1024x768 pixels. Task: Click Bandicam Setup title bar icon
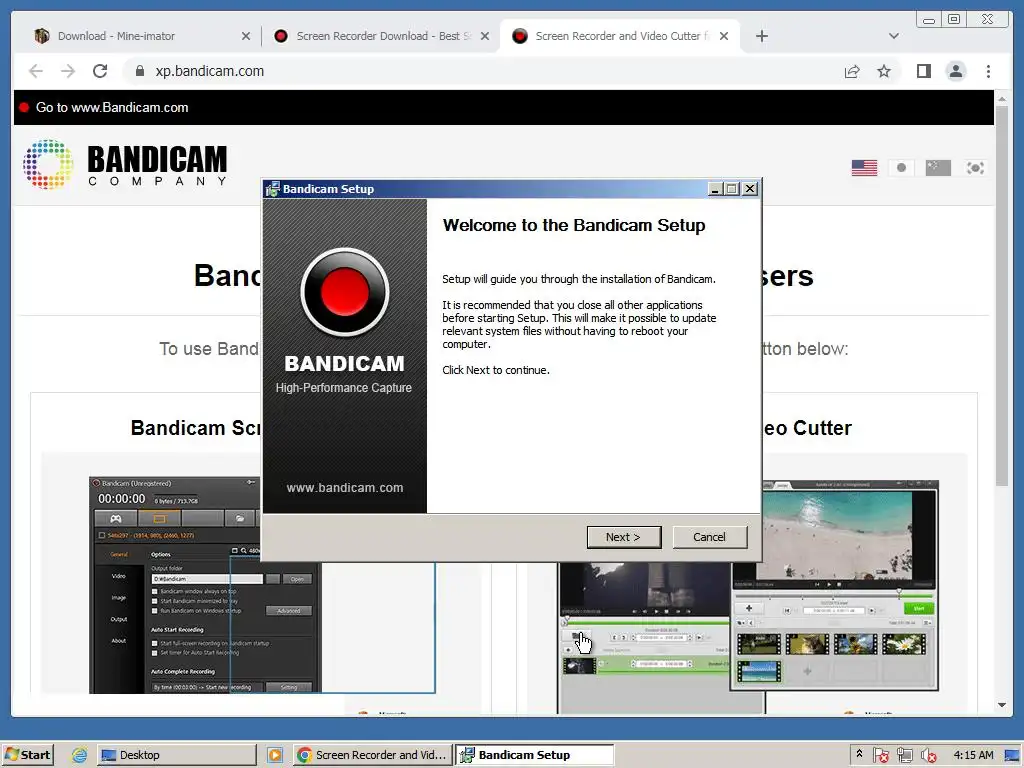(x=272, y=189)
